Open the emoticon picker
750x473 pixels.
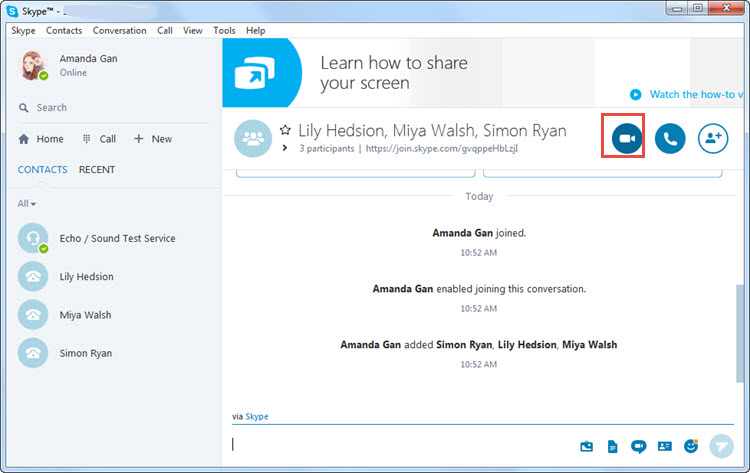pos(691,446)
